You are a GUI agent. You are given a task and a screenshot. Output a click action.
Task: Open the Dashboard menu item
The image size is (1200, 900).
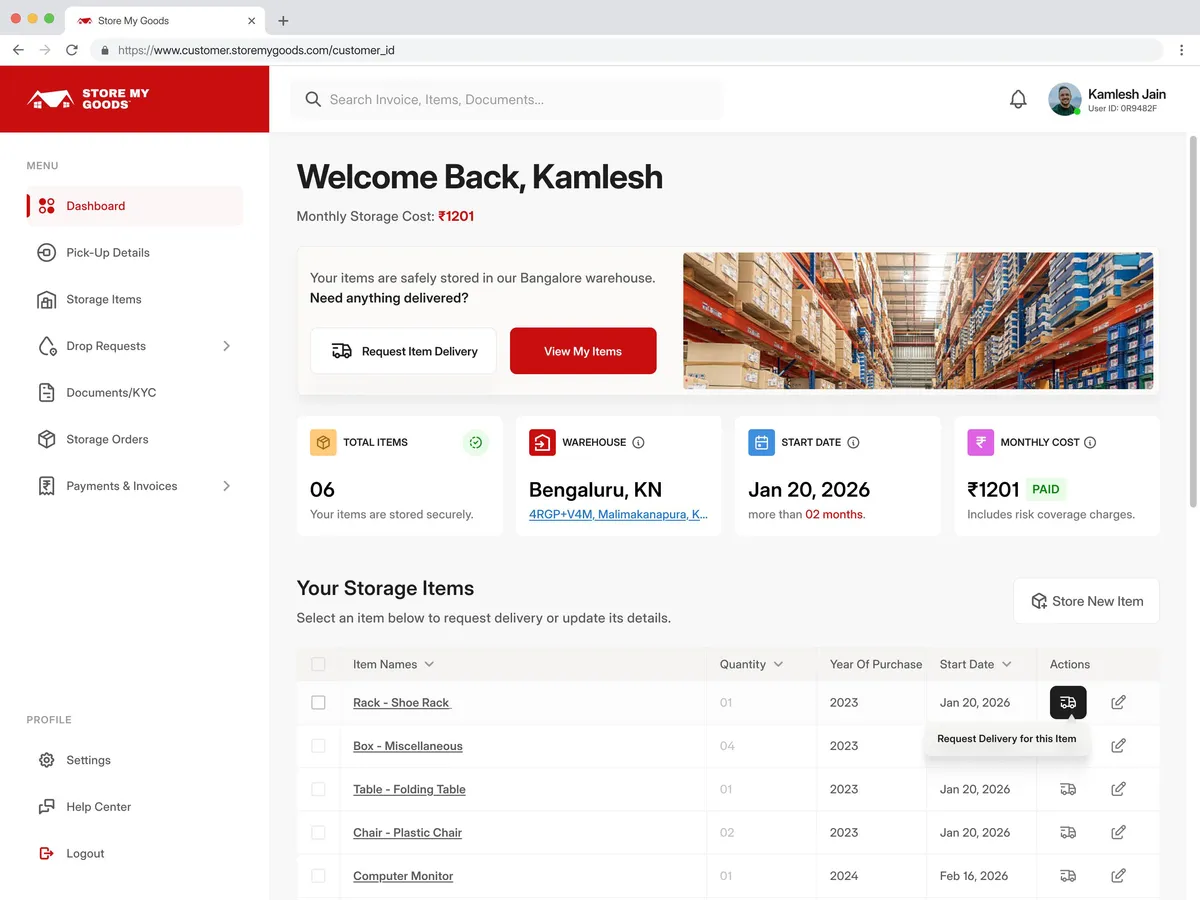[x=134, y=206]
